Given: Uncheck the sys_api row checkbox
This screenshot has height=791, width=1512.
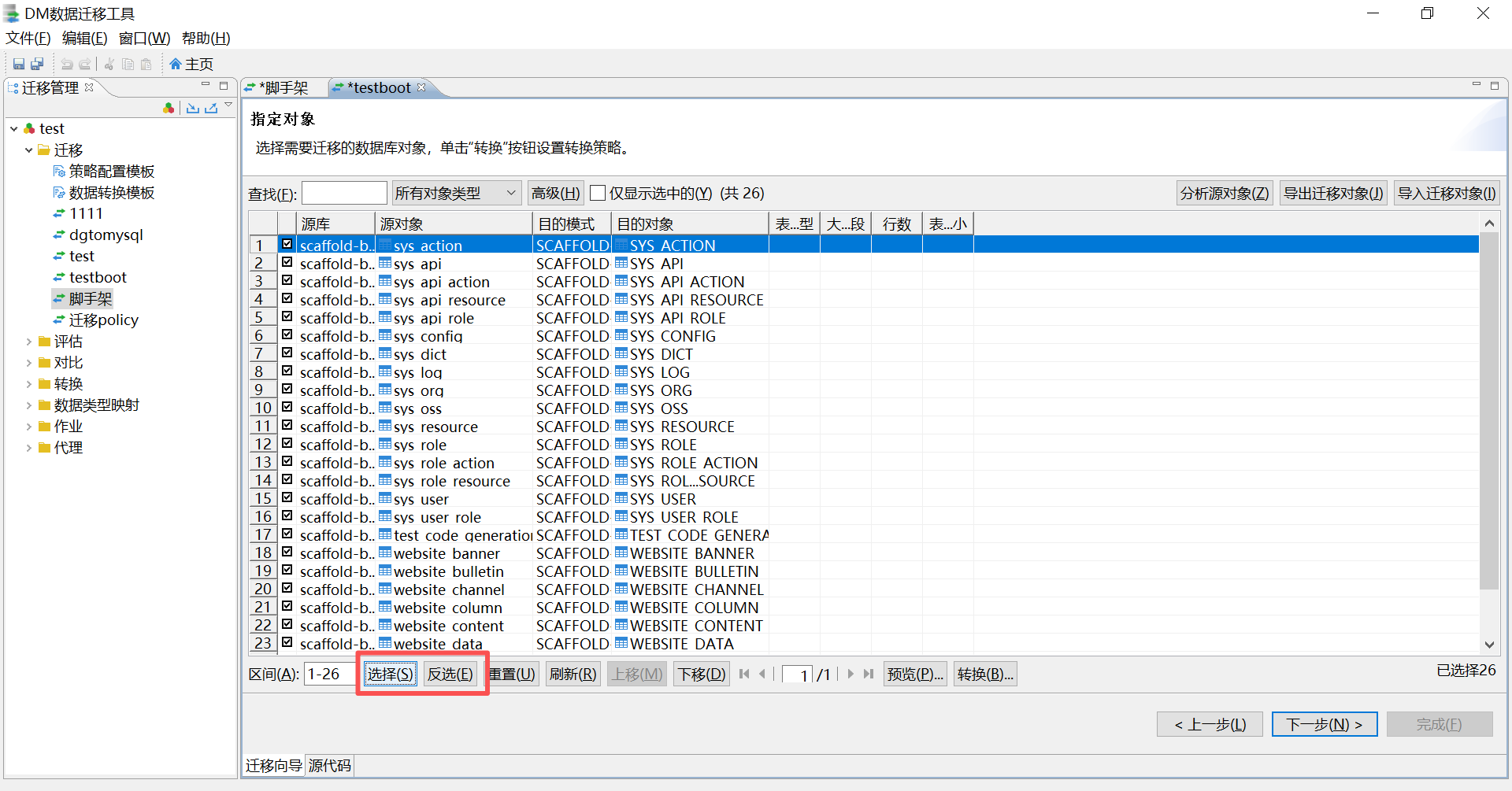Looking at the screenshot, I should click(287, 262).
